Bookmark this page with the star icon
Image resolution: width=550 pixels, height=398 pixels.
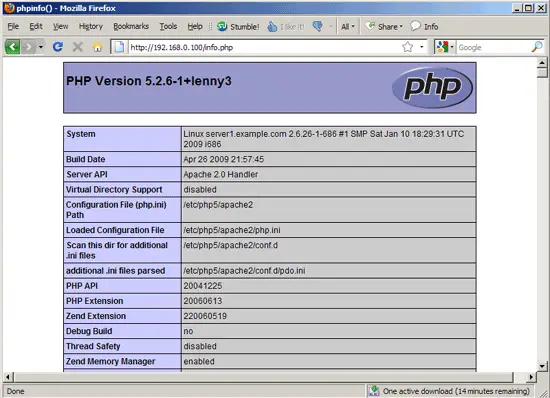coord(408,47)
